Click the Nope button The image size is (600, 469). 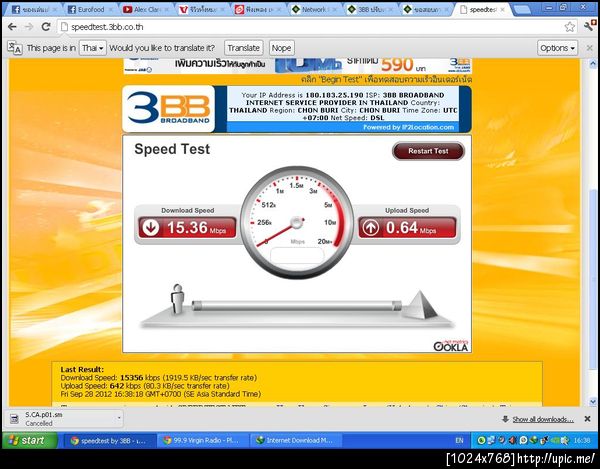click(281, 48)
